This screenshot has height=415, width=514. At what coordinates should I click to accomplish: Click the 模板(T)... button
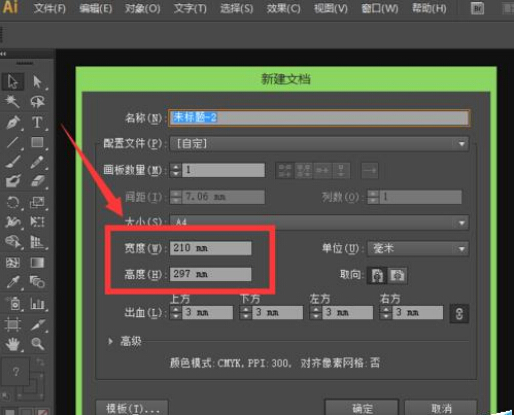click(x=132, y=408)
